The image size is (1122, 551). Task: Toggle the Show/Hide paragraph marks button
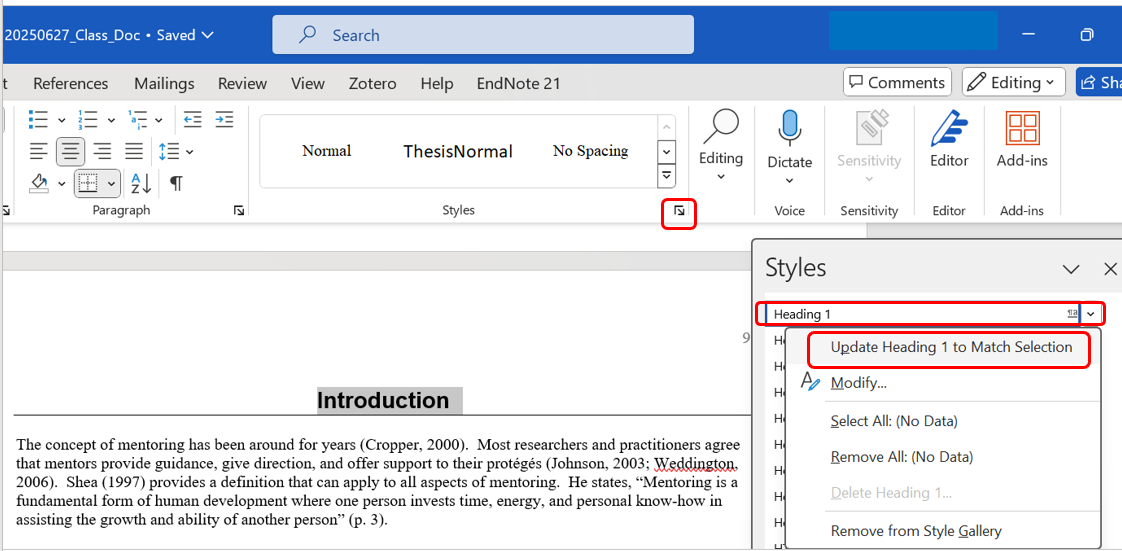(176, 183)
